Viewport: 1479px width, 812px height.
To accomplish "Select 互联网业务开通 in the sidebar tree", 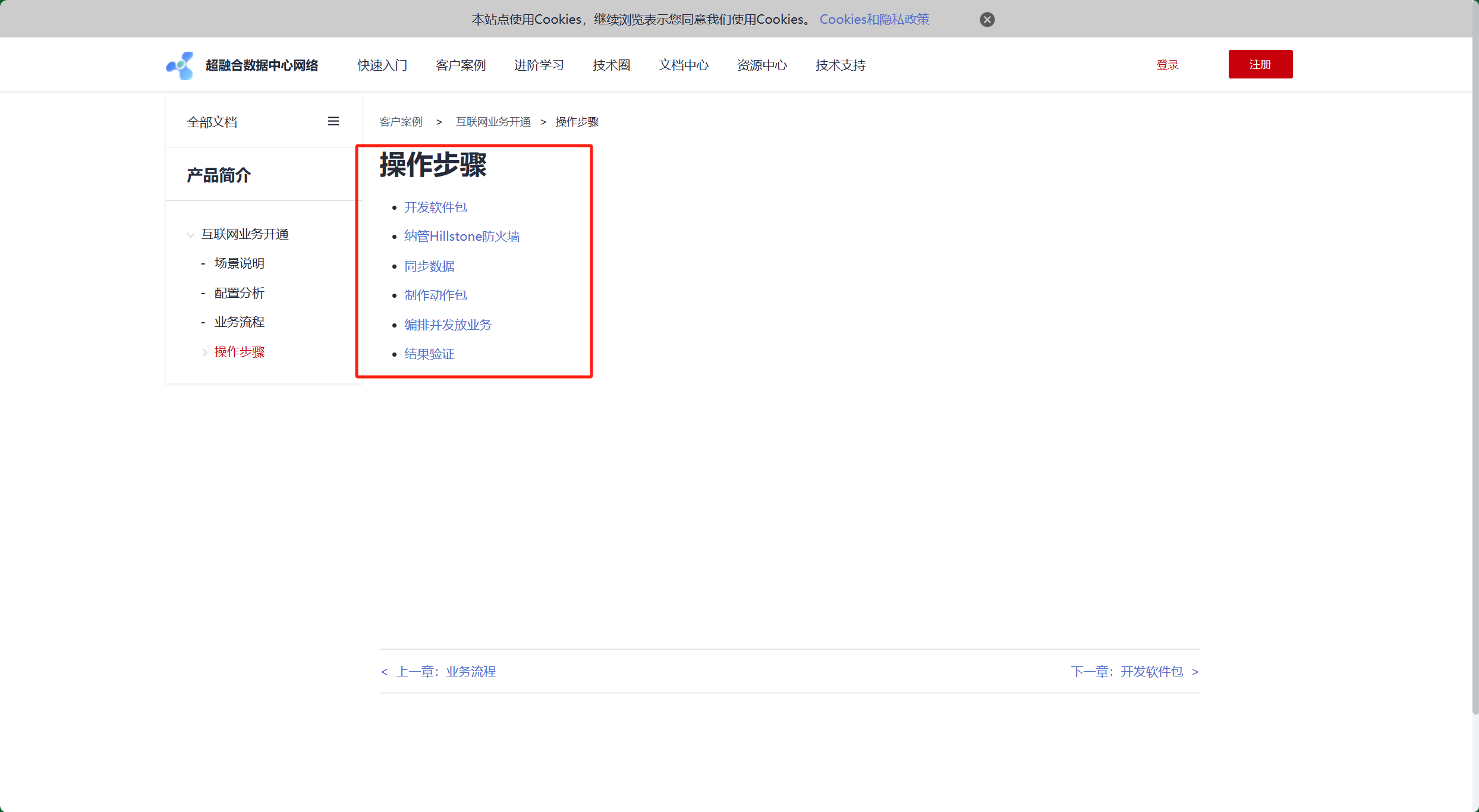I will [245, 234].
